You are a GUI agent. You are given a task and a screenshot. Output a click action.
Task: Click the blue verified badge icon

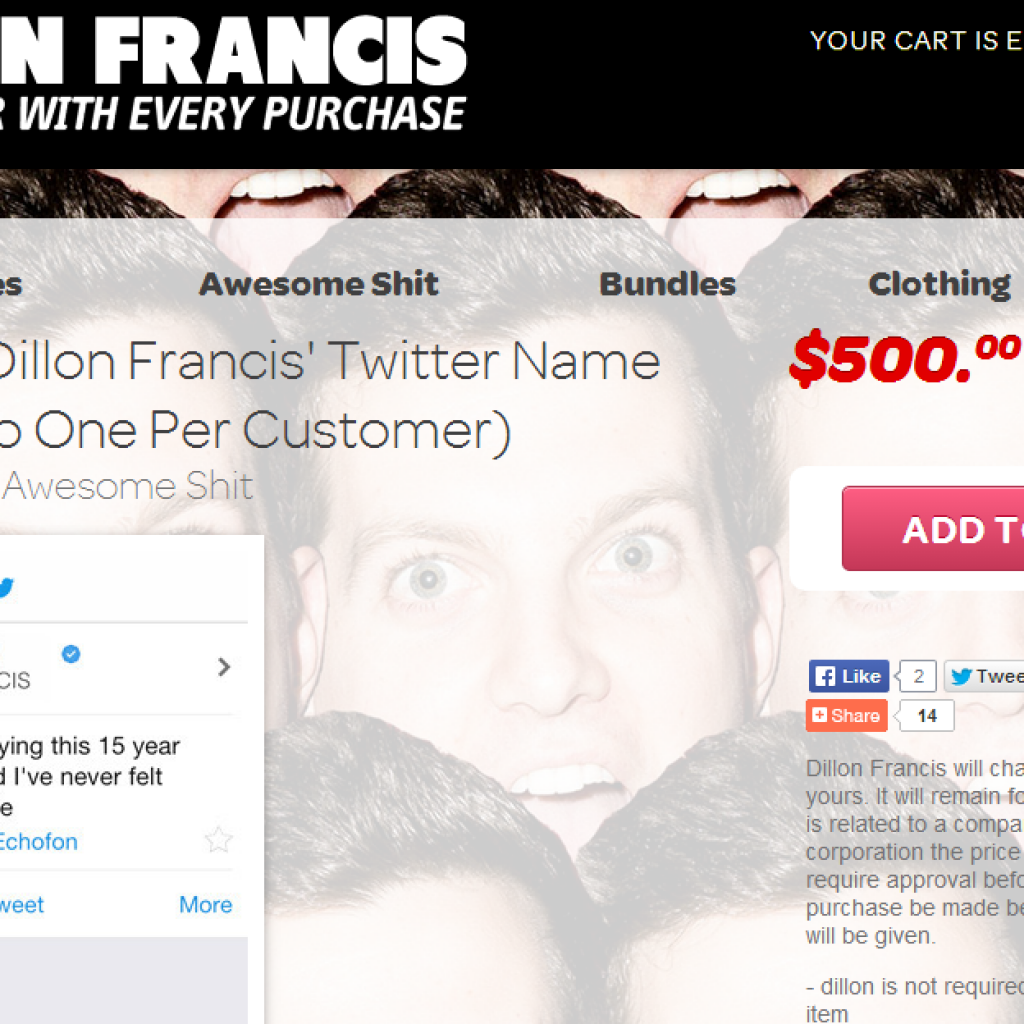coord(71,653)
